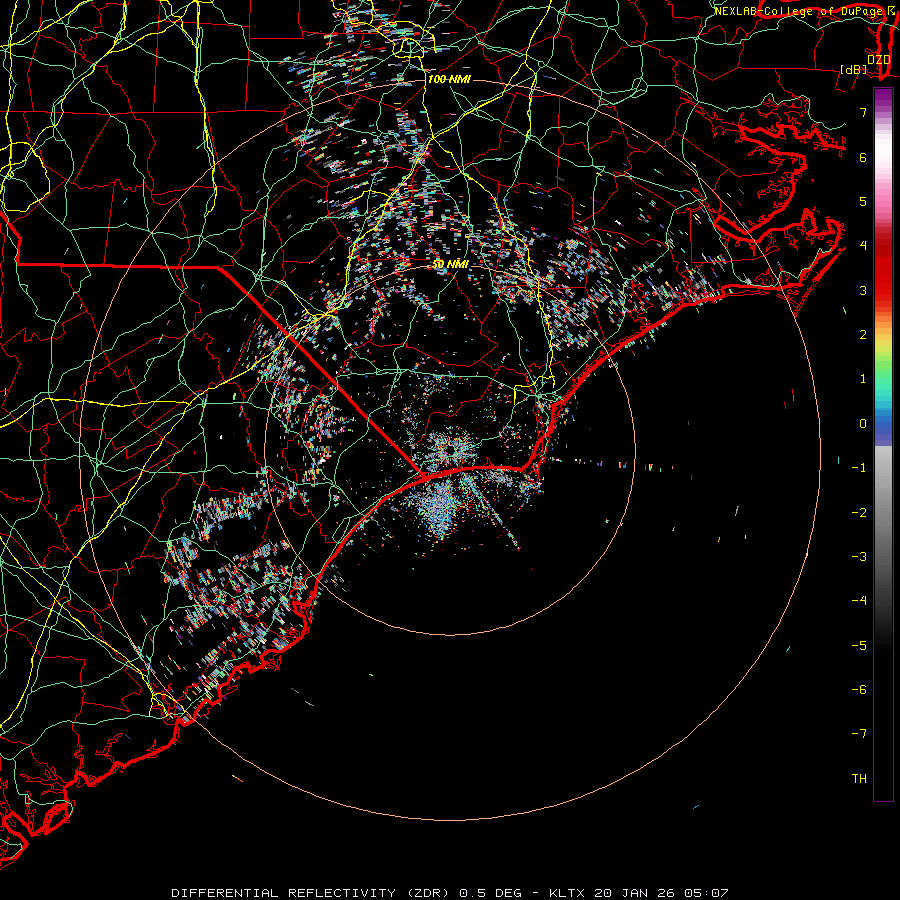Click the -2 value on the color scale
The height and width of the screenshot is (900, 900).
click(x=859, y=513)
